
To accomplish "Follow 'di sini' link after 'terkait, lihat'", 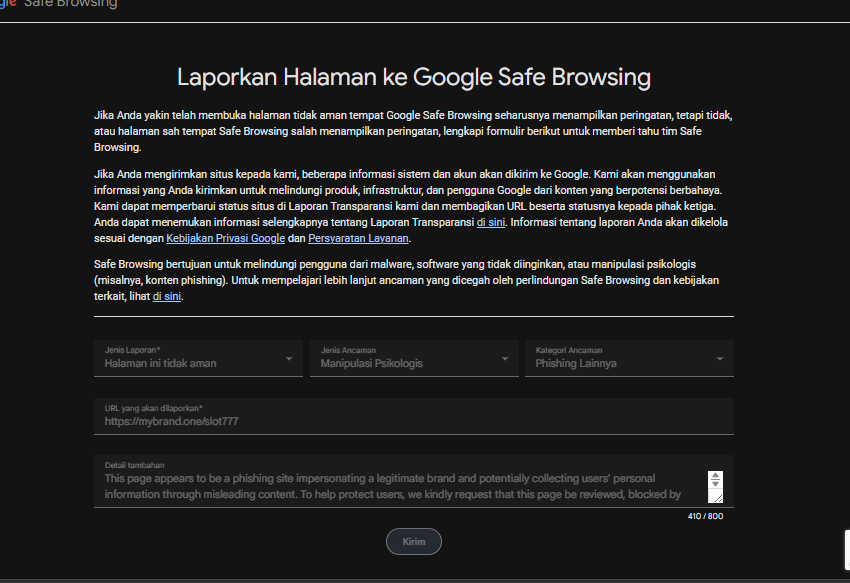I will (167, 296).
